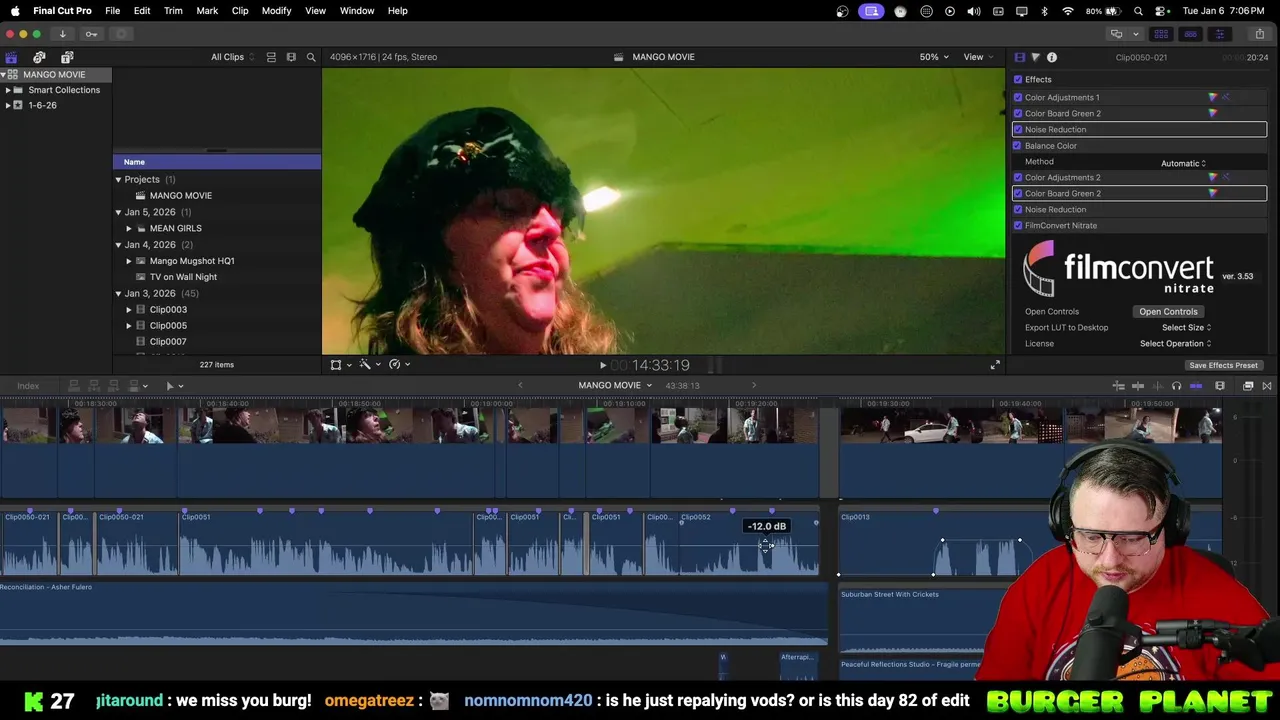This screenshot has width=1280, height=720.
Task: Change Balance Color method Automatic dropdown
Action: tap(1184, 163)
